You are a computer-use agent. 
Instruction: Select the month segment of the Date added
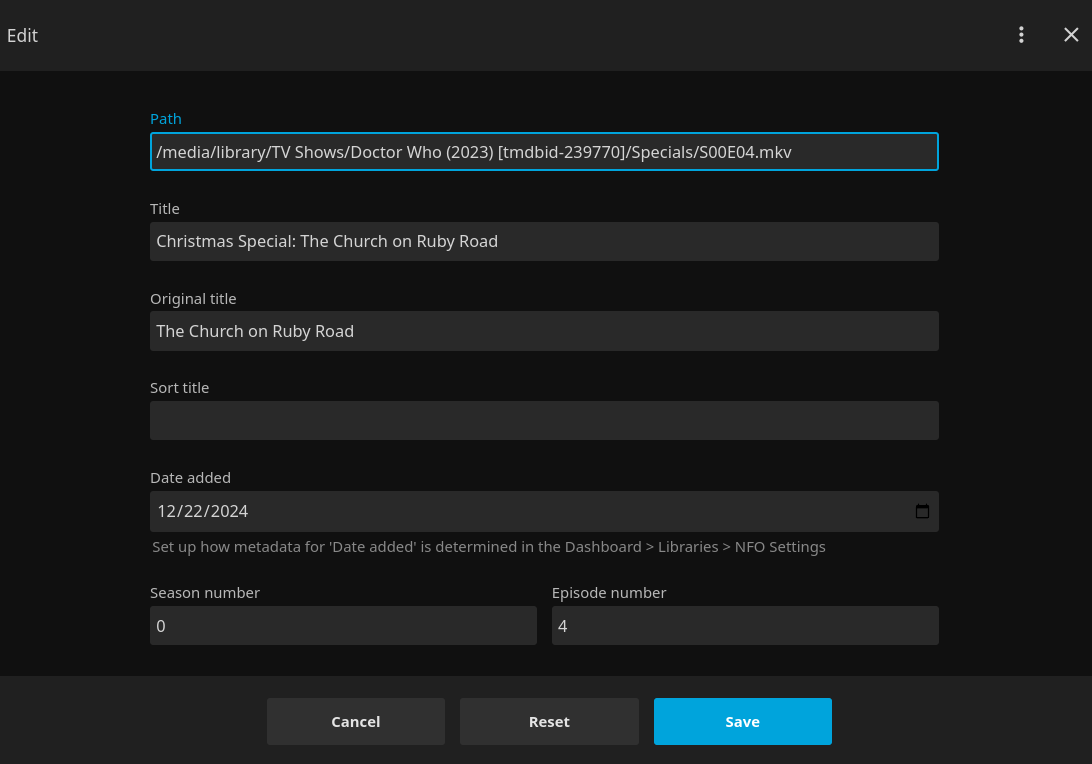(167, 511)
